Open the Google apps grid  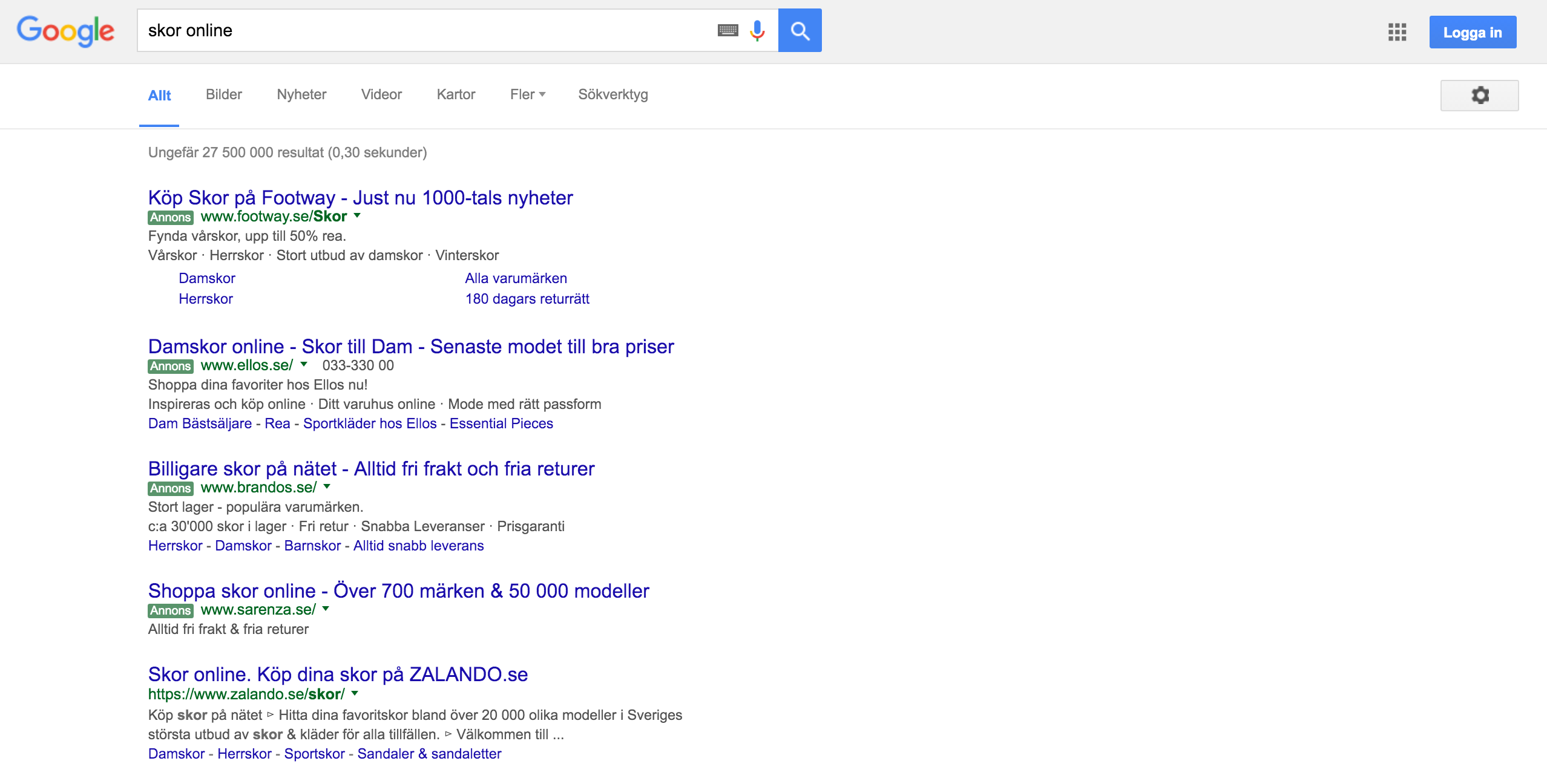(1397, 32)
